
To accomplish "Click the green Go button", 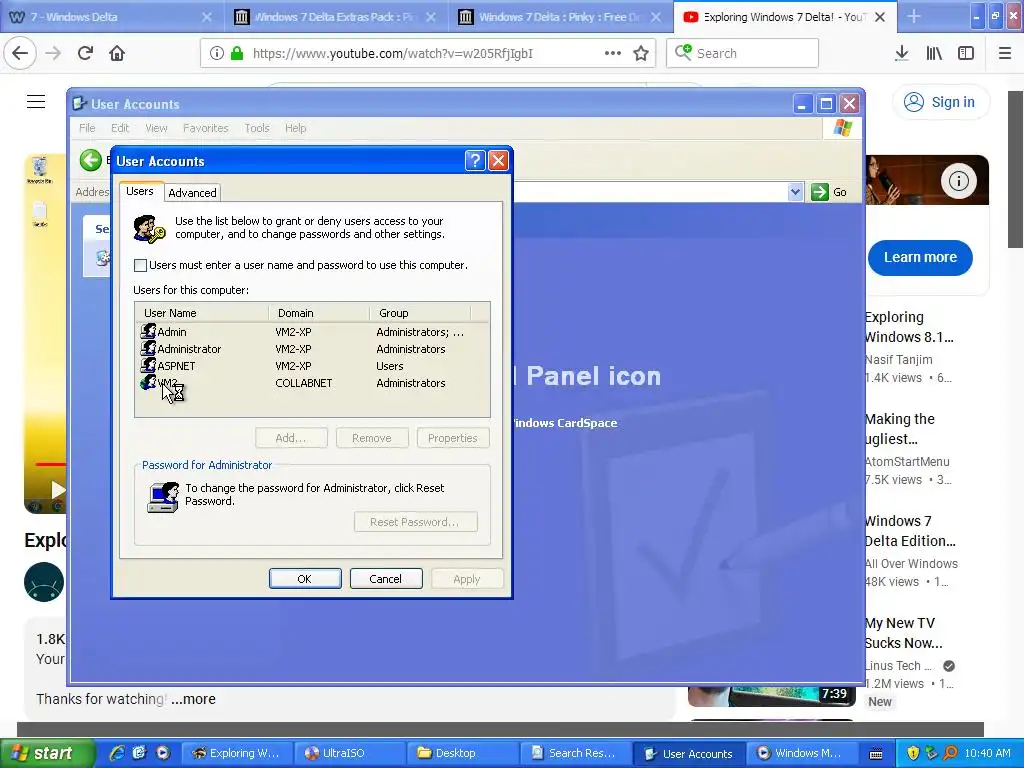I will (829, 192).
